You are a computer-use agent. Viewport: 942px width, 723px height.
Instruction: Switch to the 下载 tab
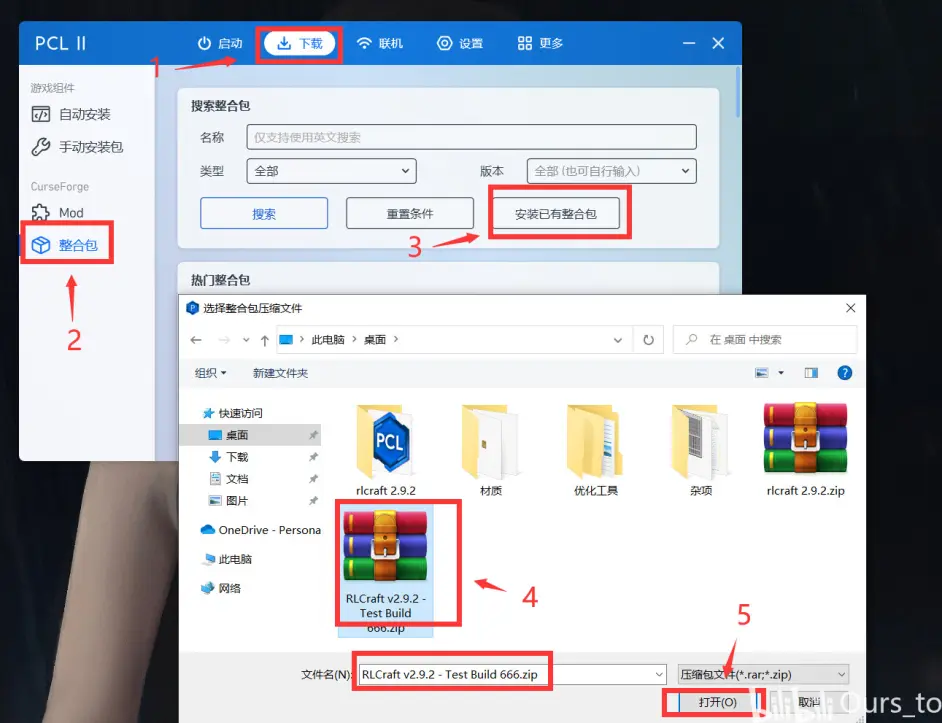(300, 43)
